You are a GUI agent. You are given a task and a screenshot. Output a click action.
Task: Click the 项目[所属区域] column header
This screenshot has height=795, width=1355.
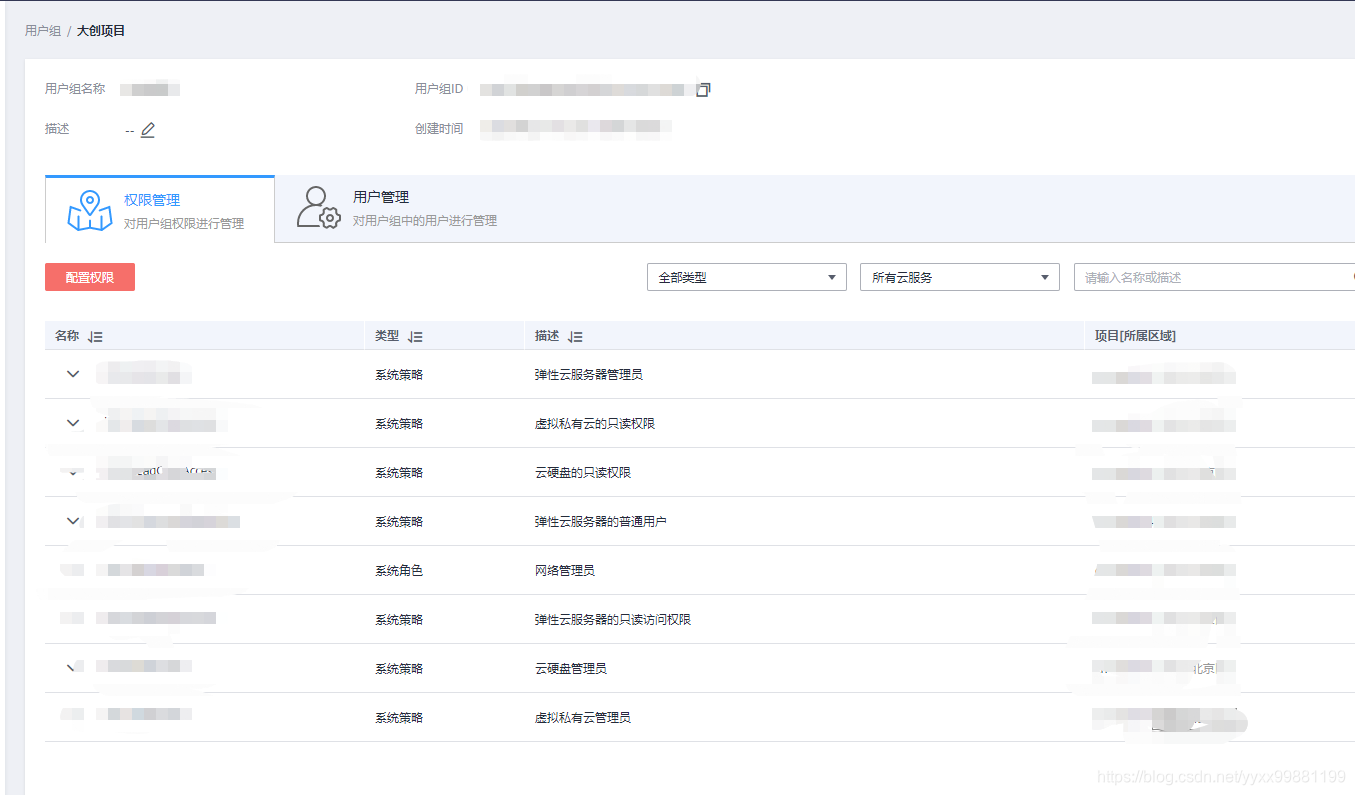(x=1135, y=337)
